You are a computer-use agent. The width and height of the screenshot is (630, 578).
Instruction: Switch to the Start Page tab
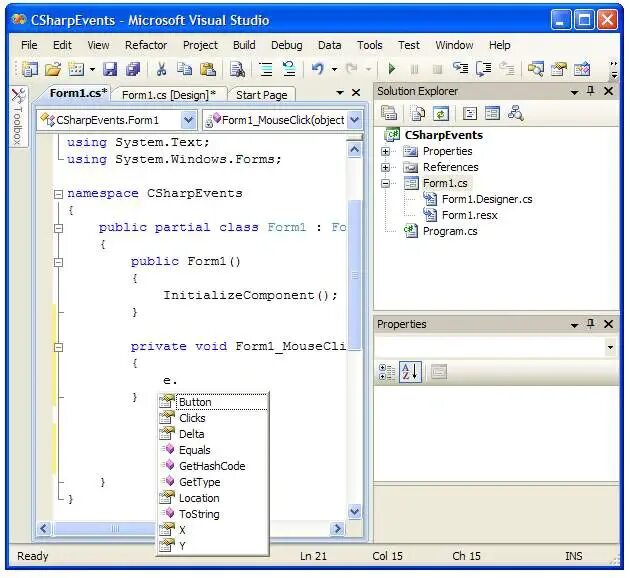coord(262,95)
